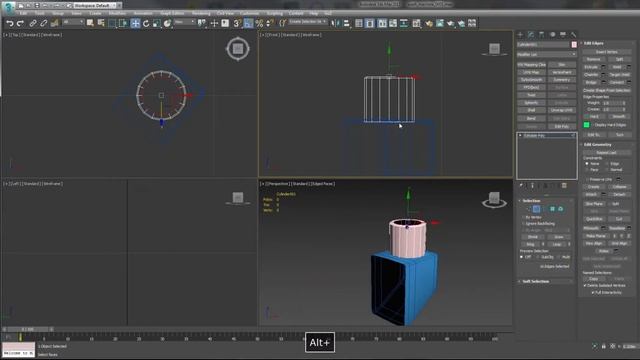
Task: Select Edge sub-object level icon
Action: point(536,209)
